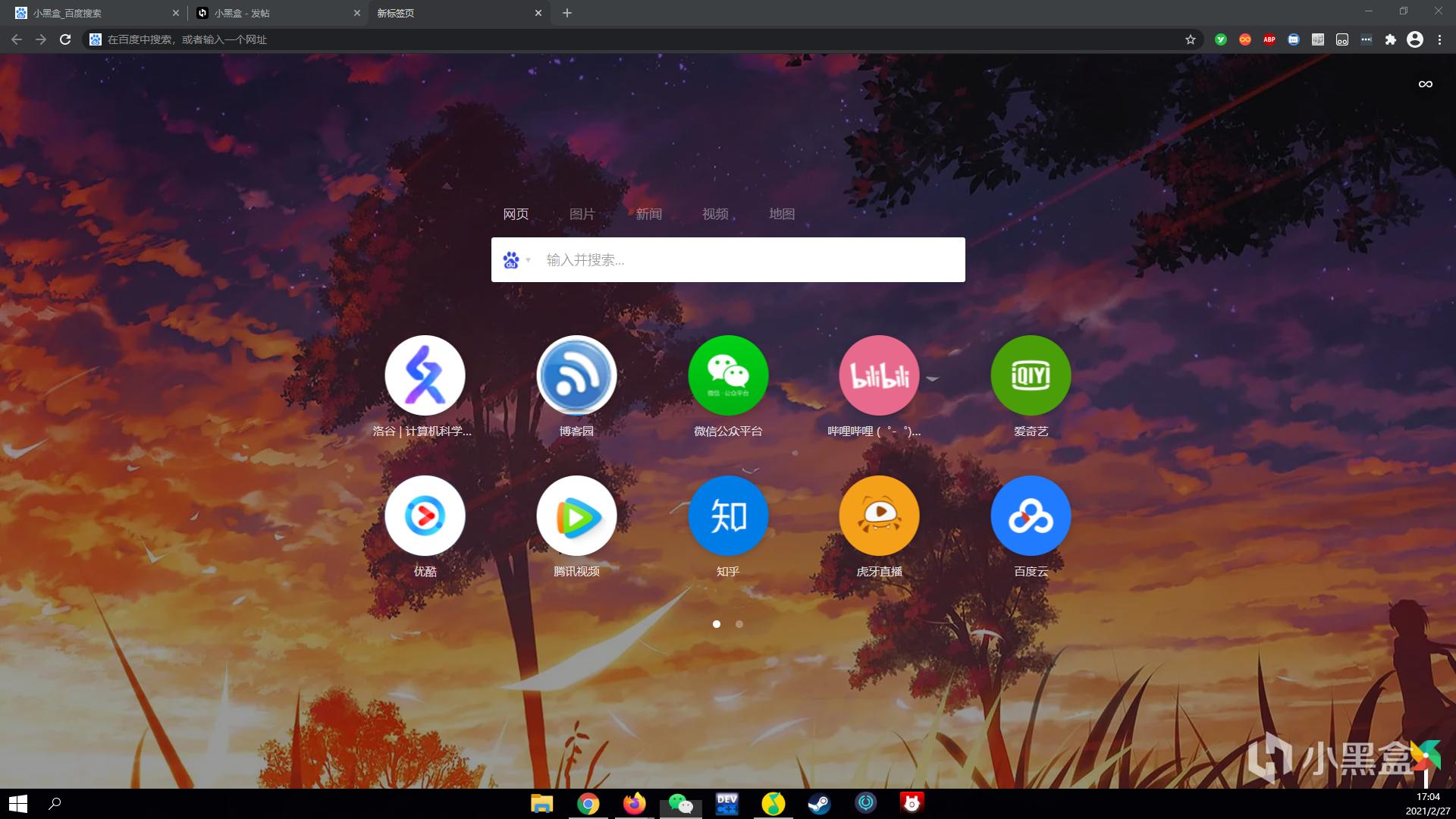The width and height of the screenshot is (1456, 819).
Task: Switch search type to 新闻
Action: 648,214
